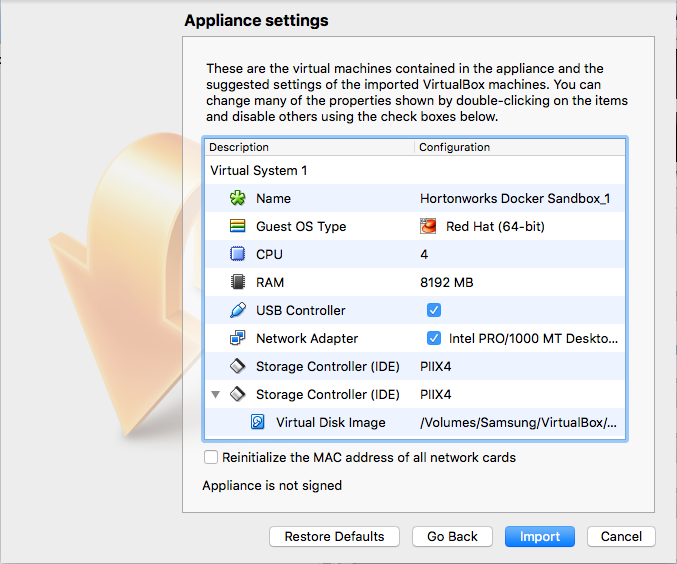Cancel the appliance import dialog
This screenshot has height=564, width=677.
[x=621, y=537]
